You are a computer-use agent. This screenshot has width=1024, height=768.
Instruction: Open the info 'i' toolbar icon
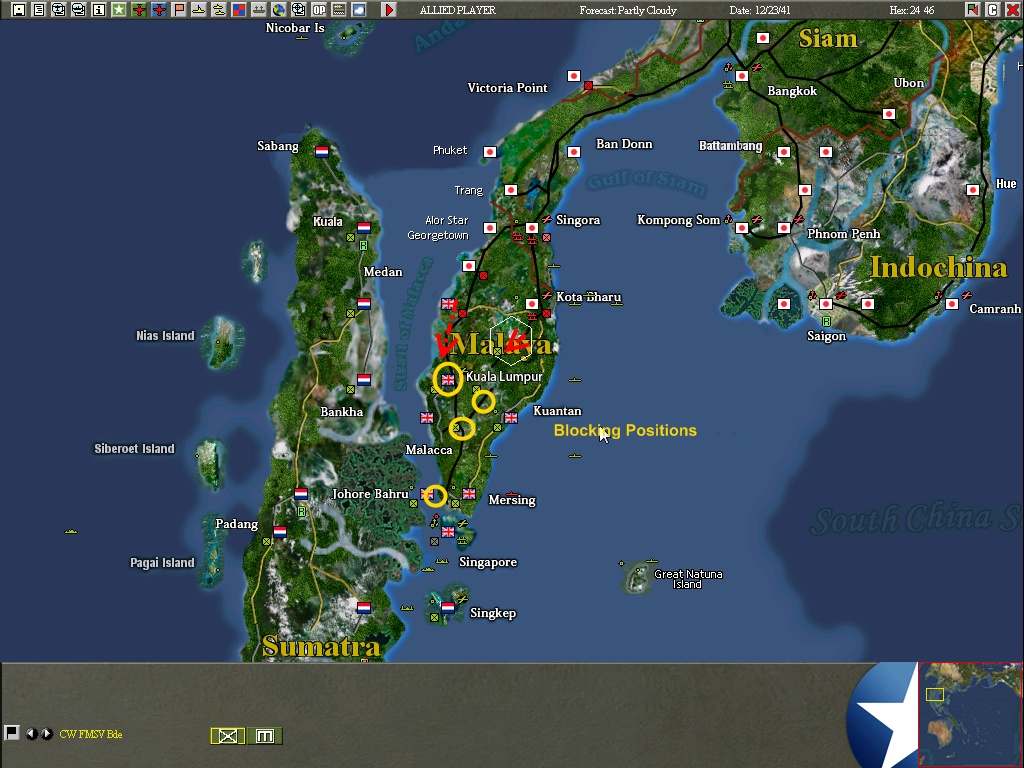[x=99, y=9]
